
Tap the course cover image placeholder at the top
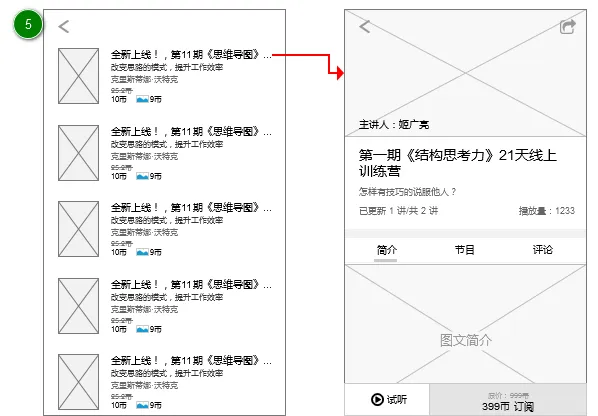pyautogui.click(x=465, y=73)
